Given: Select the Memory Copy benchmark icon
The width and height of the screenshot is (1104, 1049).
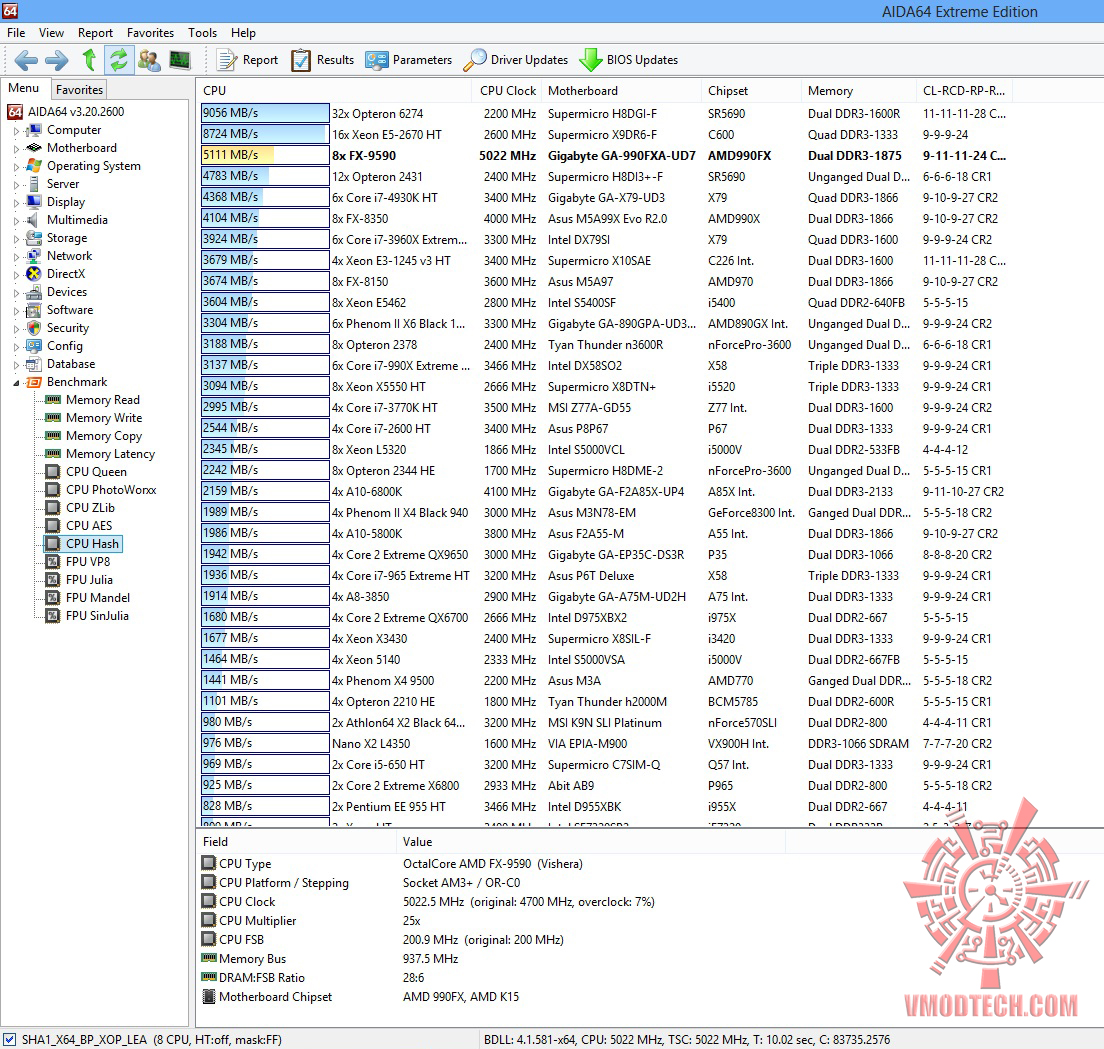Looking at the screenshot, I should (53, 436).
